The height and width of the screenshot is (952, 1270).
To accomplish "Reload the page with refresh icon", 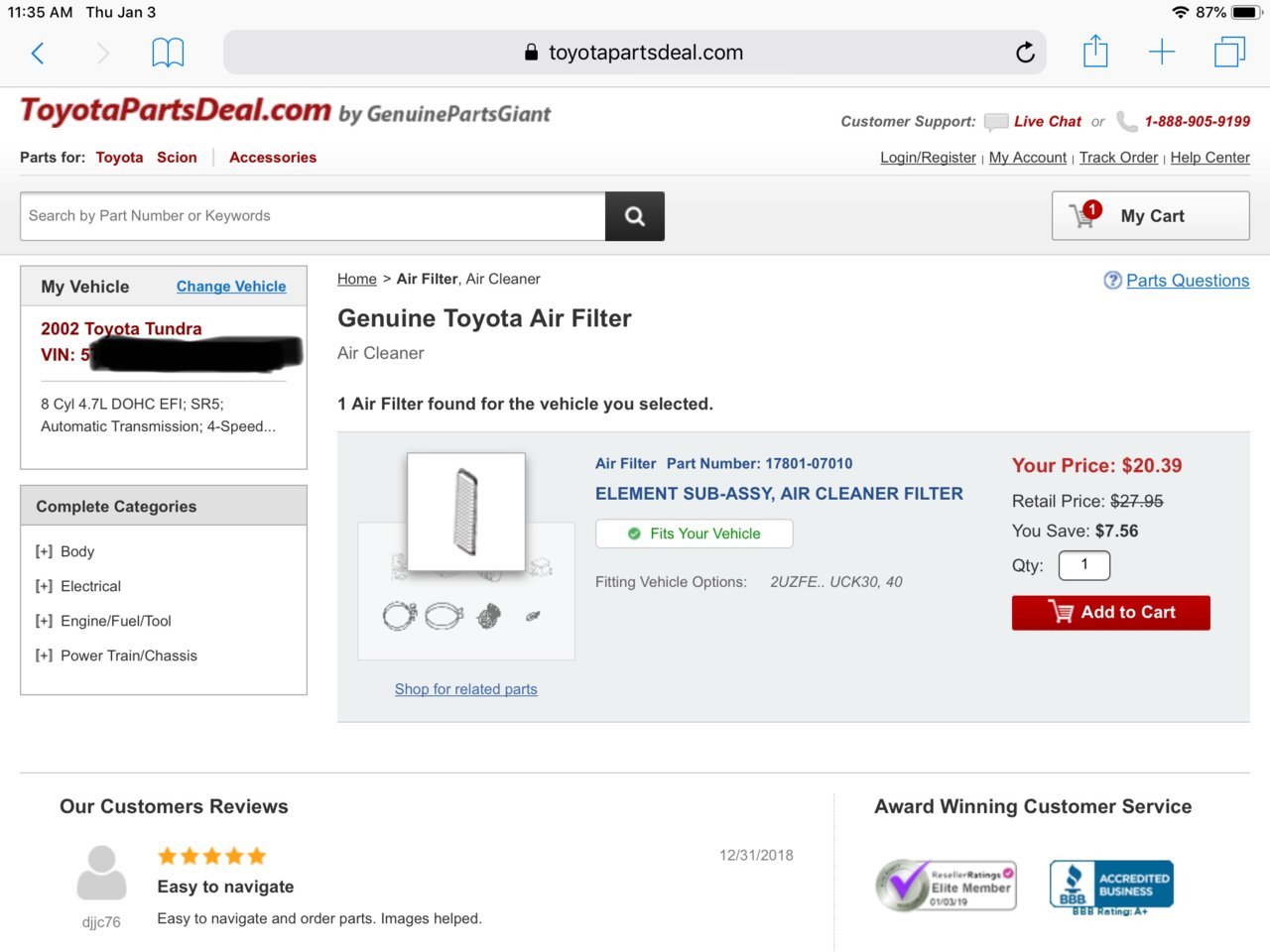I will point(1025,53).
